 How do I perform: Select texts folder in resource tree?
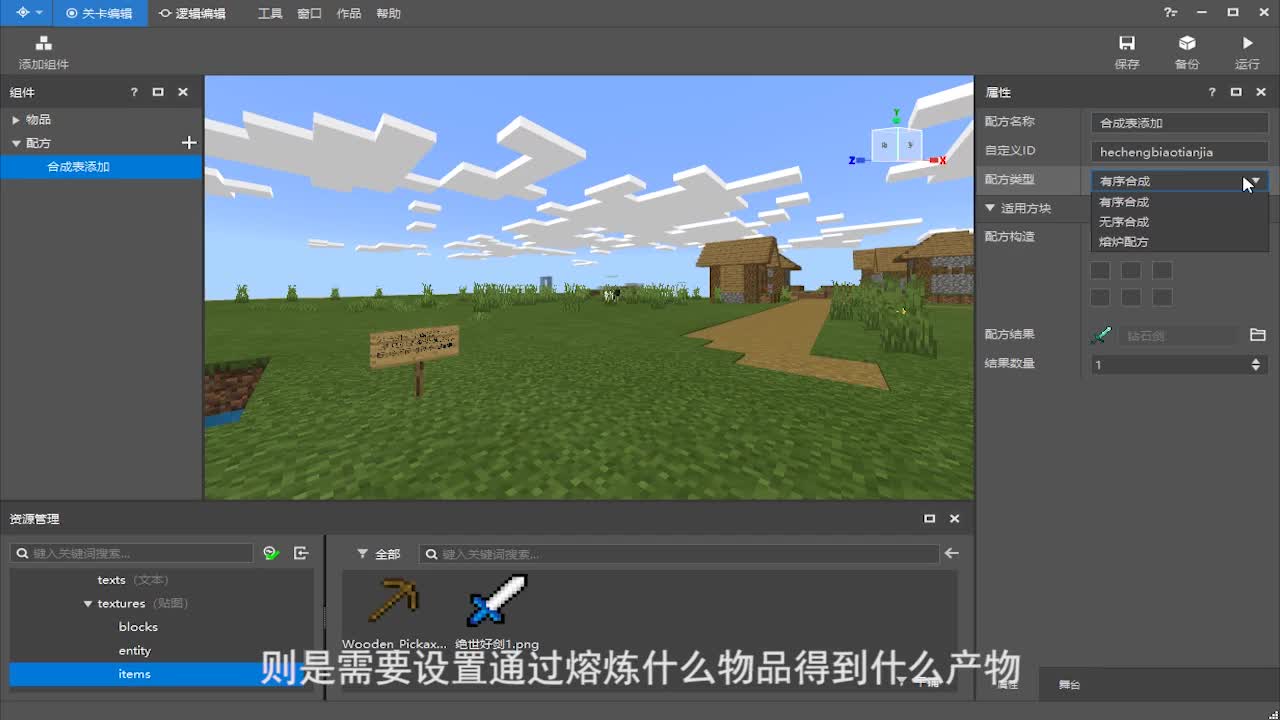coord(111,580)
